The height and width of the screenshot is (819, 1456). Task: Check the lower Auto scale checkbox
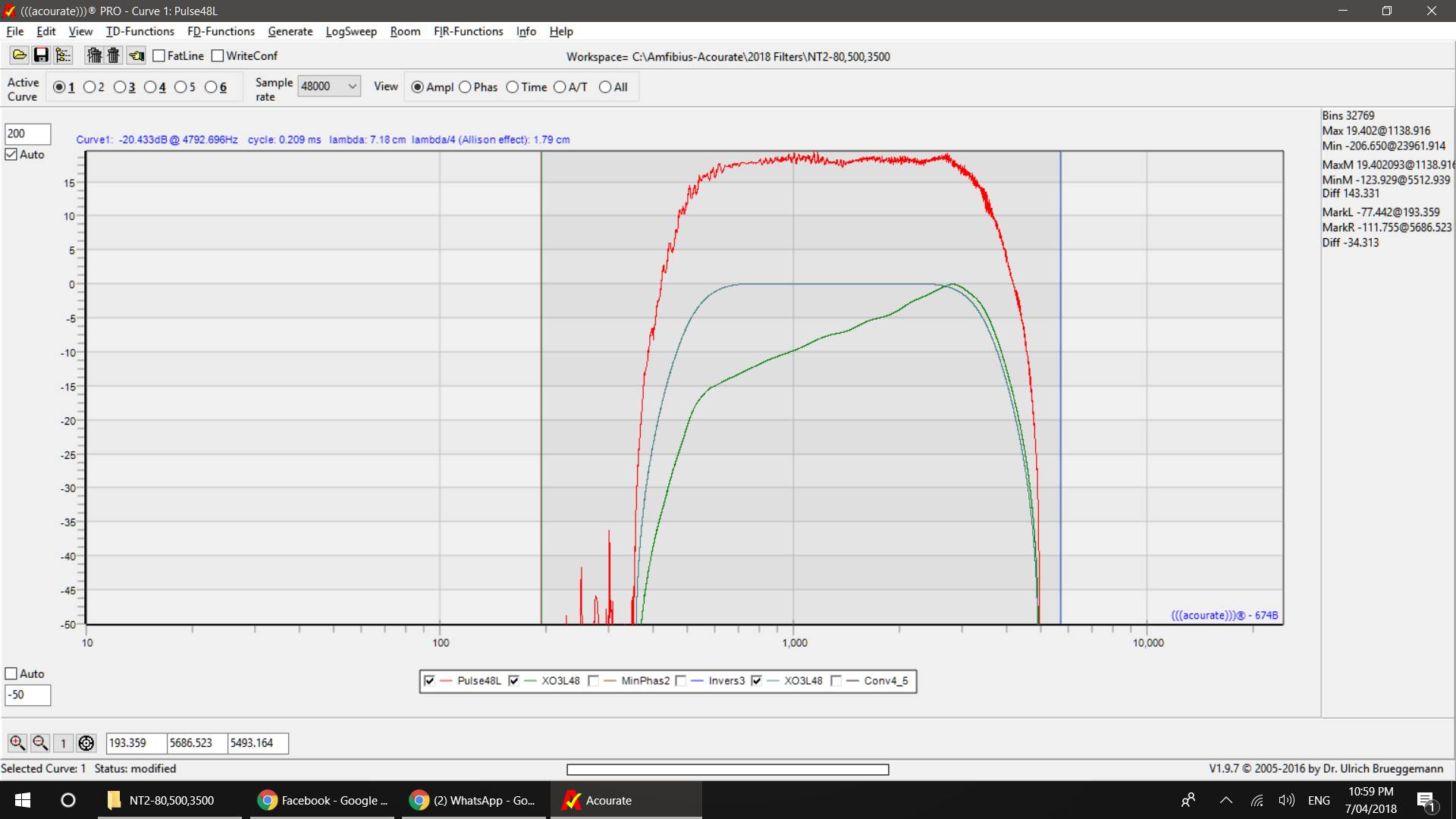[x=11, y=673]
